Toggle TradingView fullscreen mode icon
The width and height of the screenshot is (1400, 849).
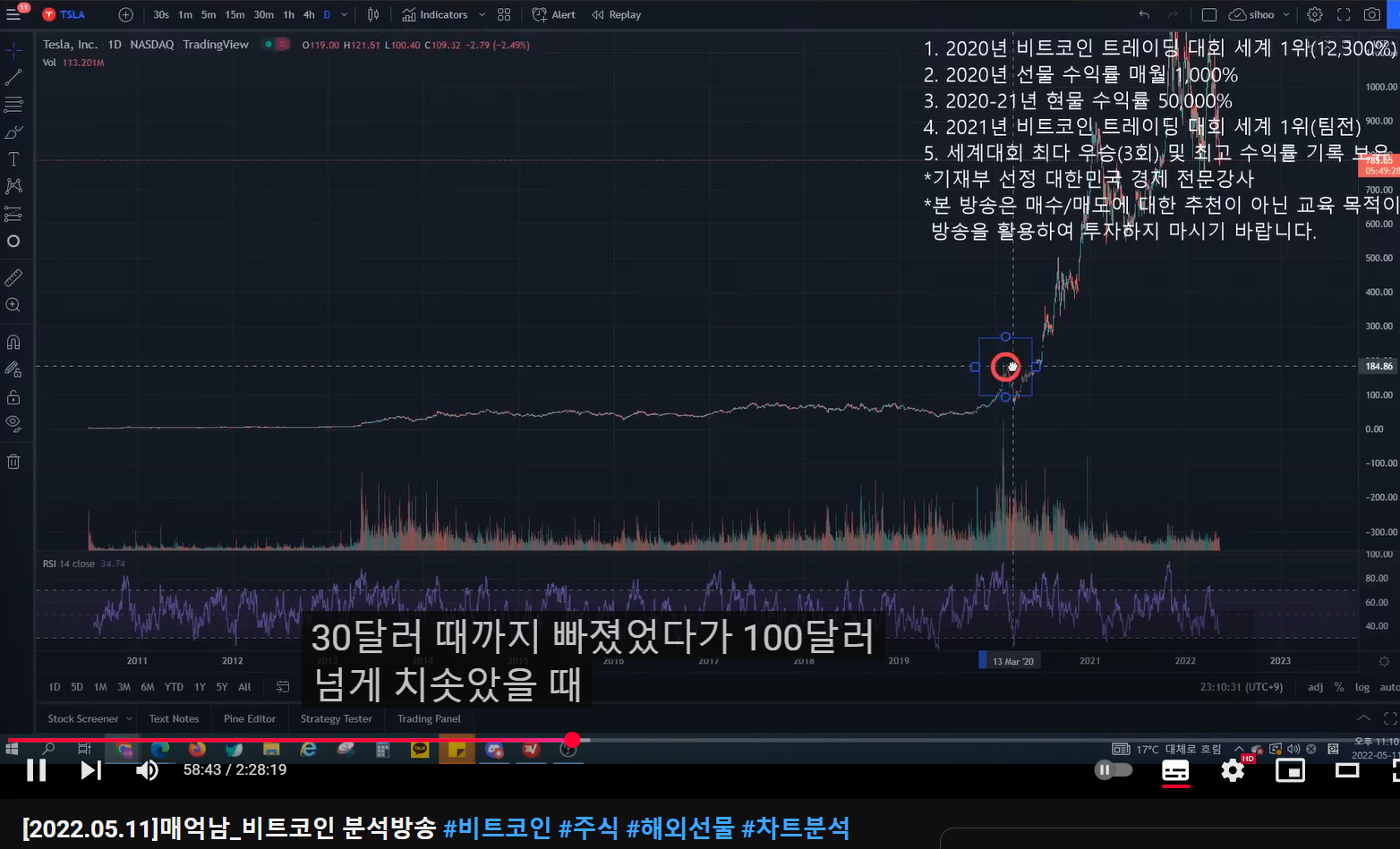(1344, 14)
